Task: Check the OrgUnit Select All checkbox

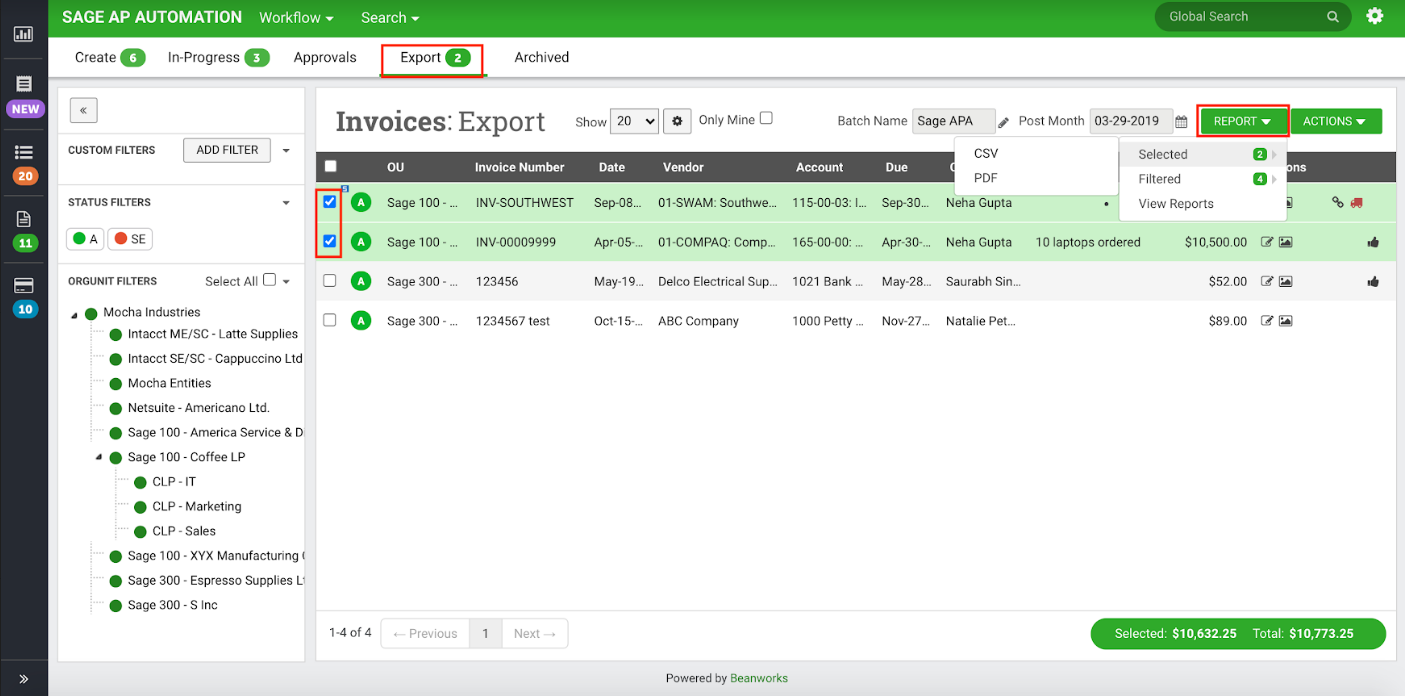Action: [269, 280]
